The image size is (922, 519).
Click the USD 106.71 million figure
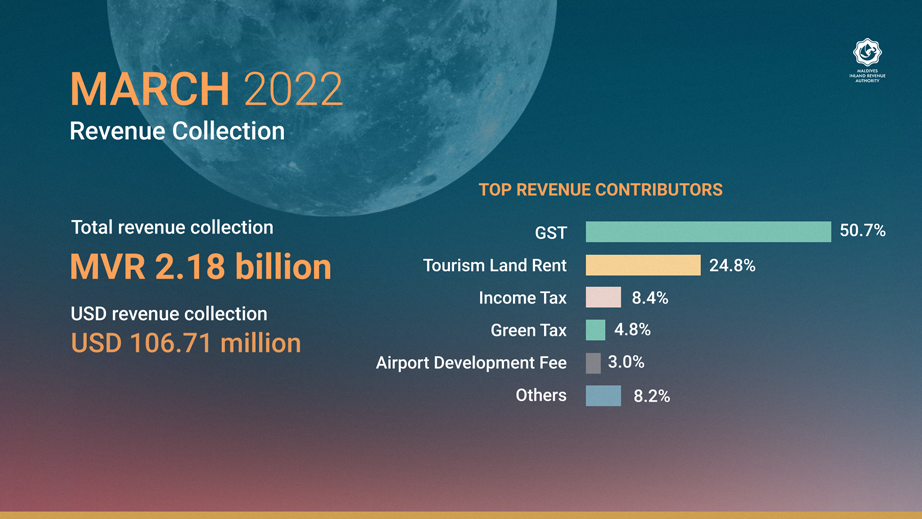point(186,343)
